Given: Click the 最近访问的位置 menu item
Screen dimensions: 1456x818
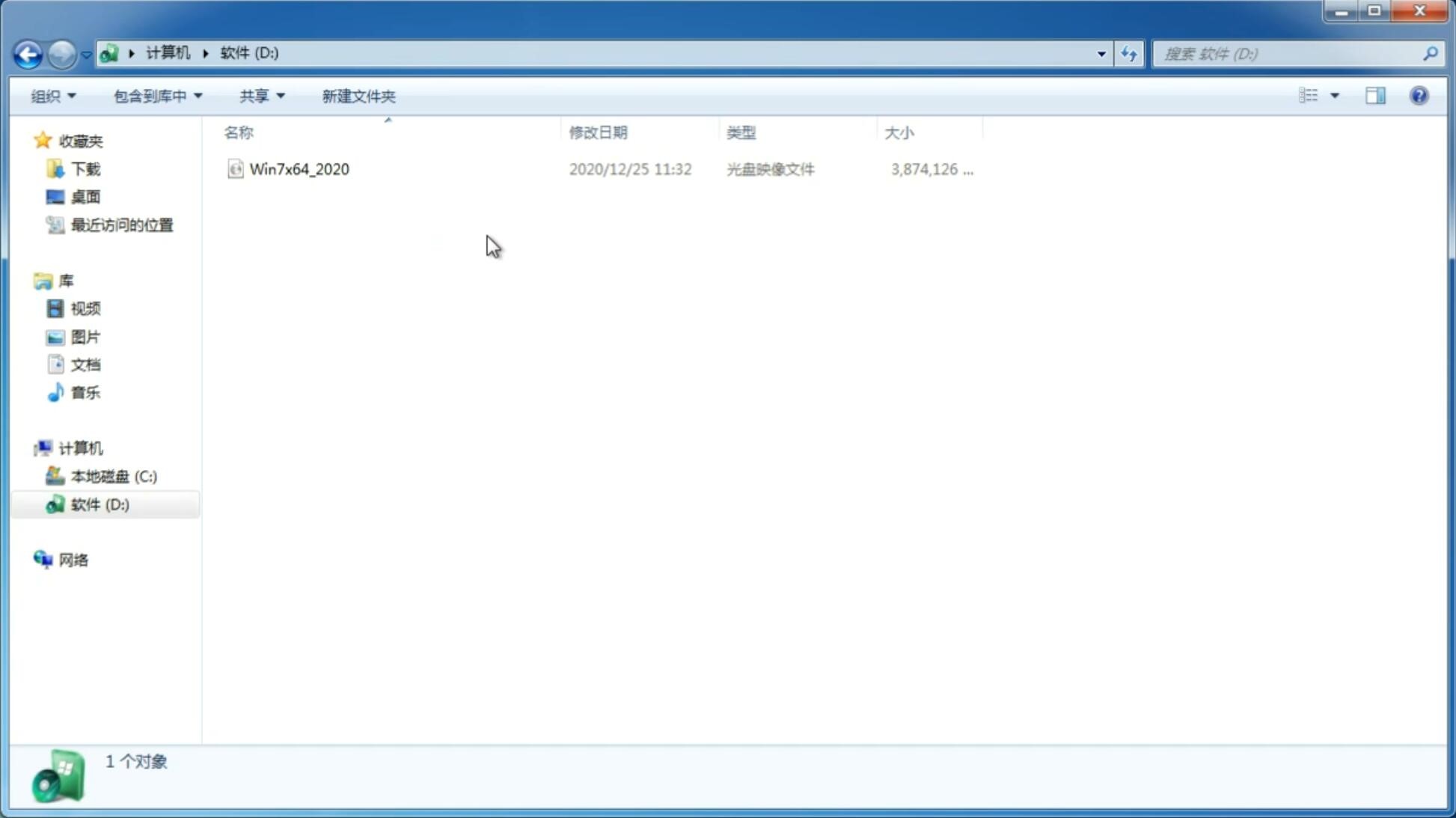Looking at the screenshot, I should [x=121, y=224].
